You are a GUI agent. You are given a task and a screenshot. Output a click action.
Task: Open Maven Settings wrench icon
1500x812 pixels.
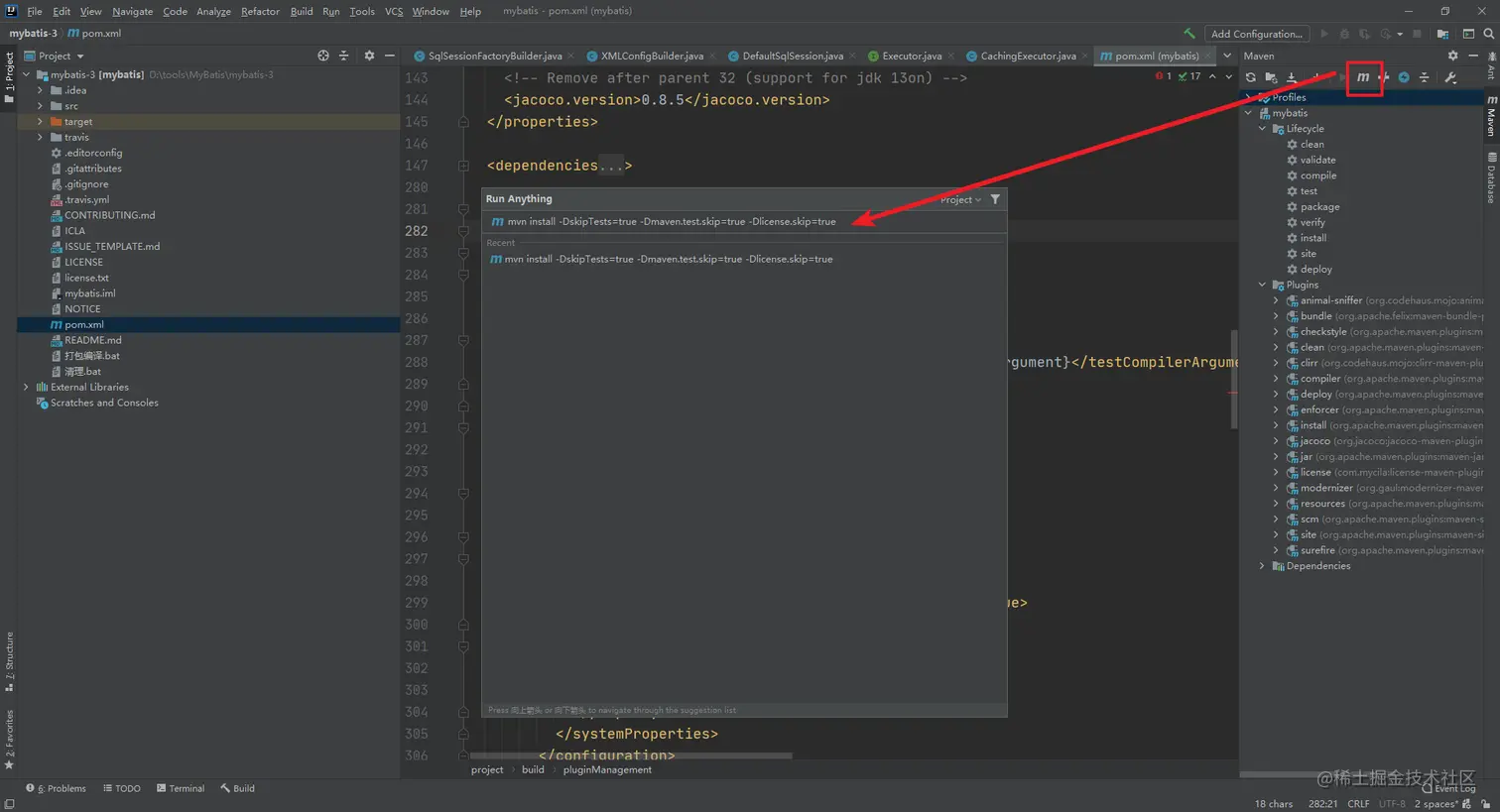[1450, 77]
